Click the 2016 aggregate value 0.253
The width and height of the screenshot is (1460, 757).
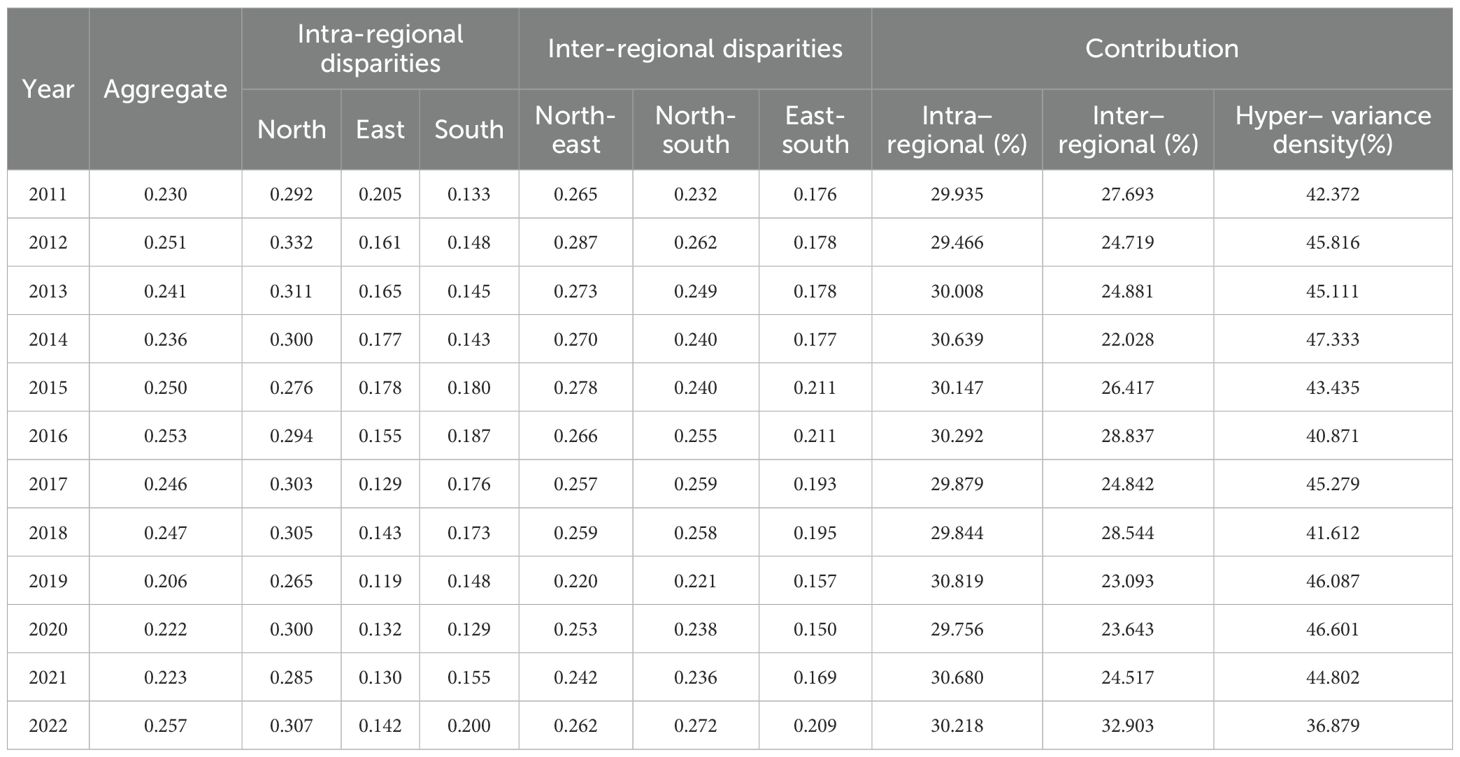(165, 436)
